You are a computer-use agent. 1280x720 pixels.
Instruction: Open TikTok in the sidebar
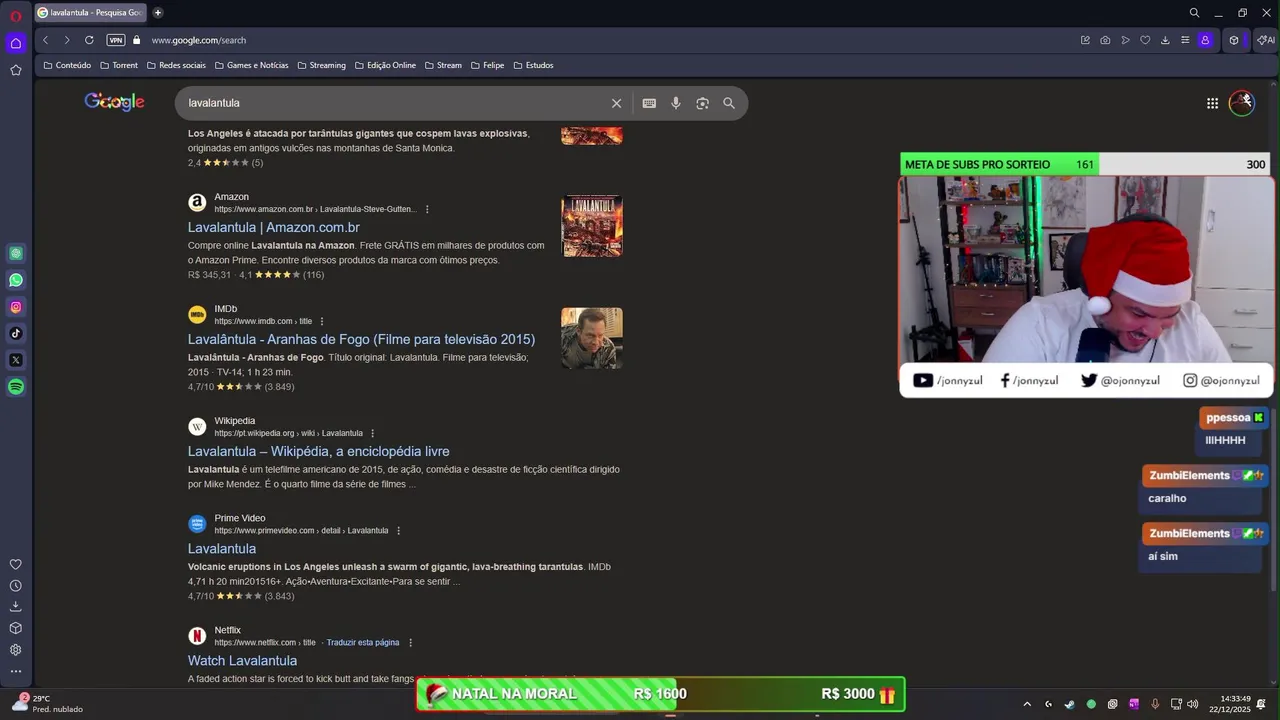point(15,334)
